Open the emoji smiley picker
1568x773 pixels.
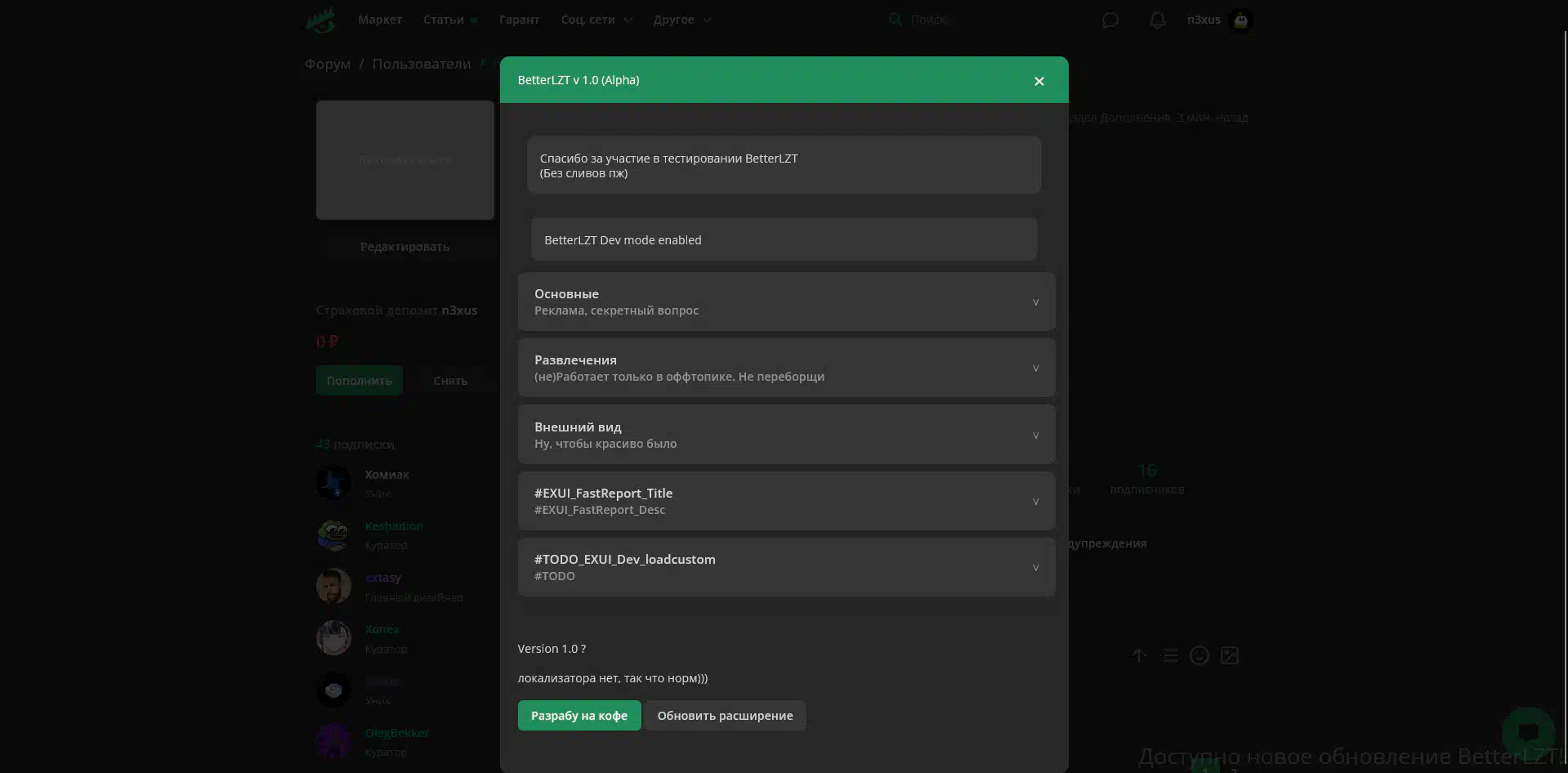click(1199, 655)
